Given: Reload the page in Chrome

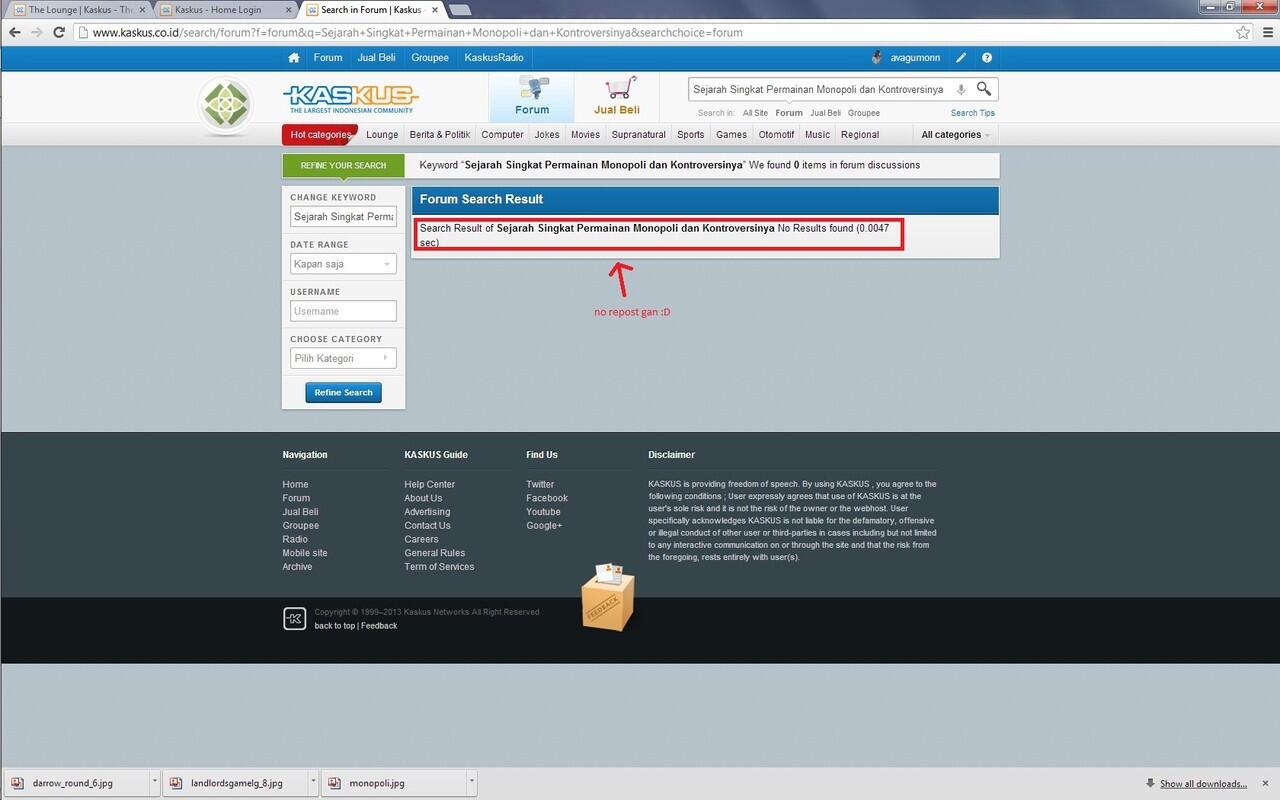Looking at the screenshot, I should tap(59, 32).
